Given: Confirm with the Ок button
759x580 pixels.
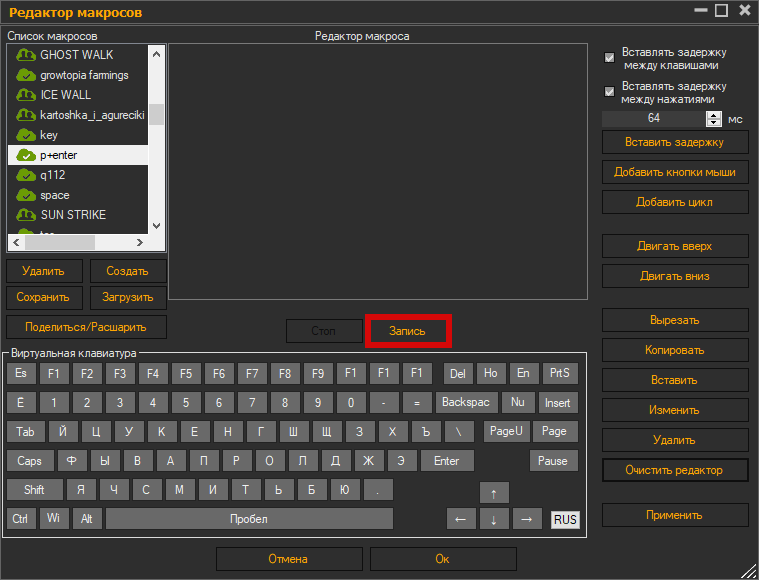Looking at the screenshot, I should tap(443, 559).
